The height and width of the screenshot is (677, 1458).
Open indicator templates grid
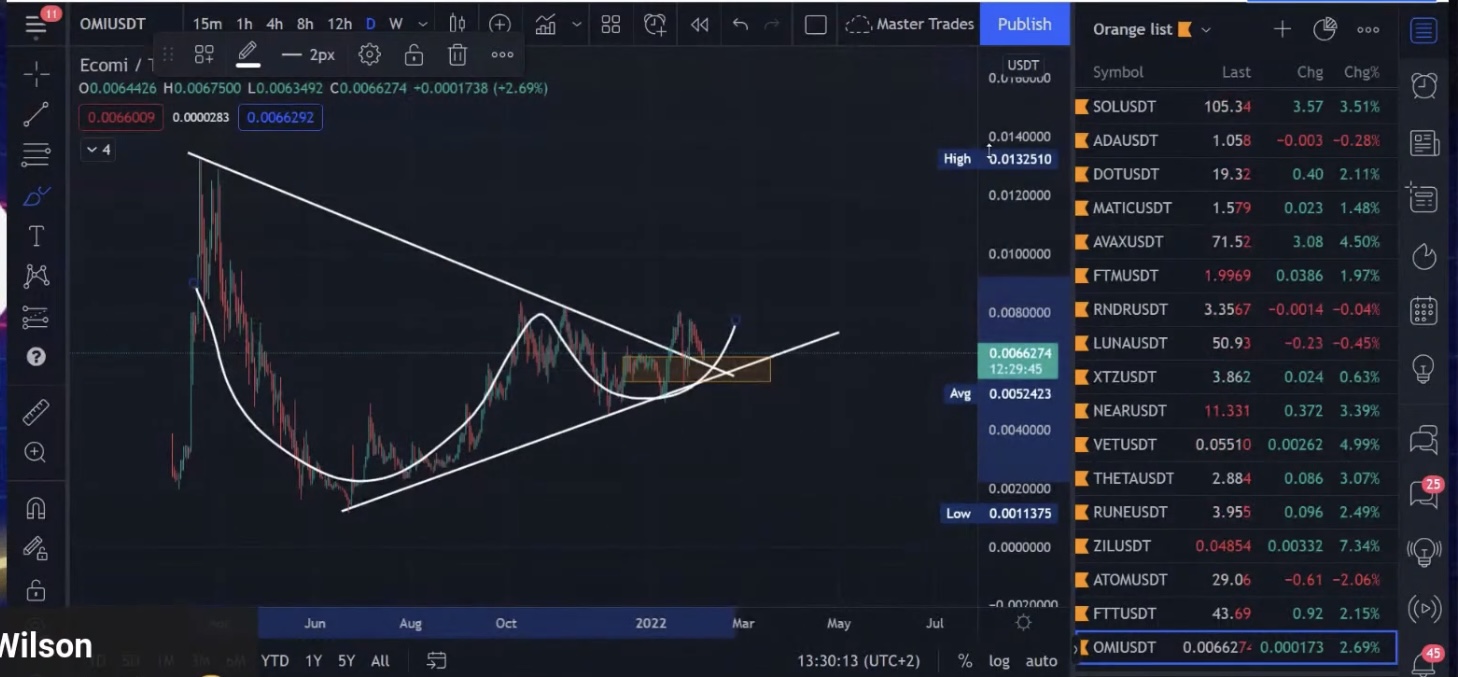tap(610, 24)
